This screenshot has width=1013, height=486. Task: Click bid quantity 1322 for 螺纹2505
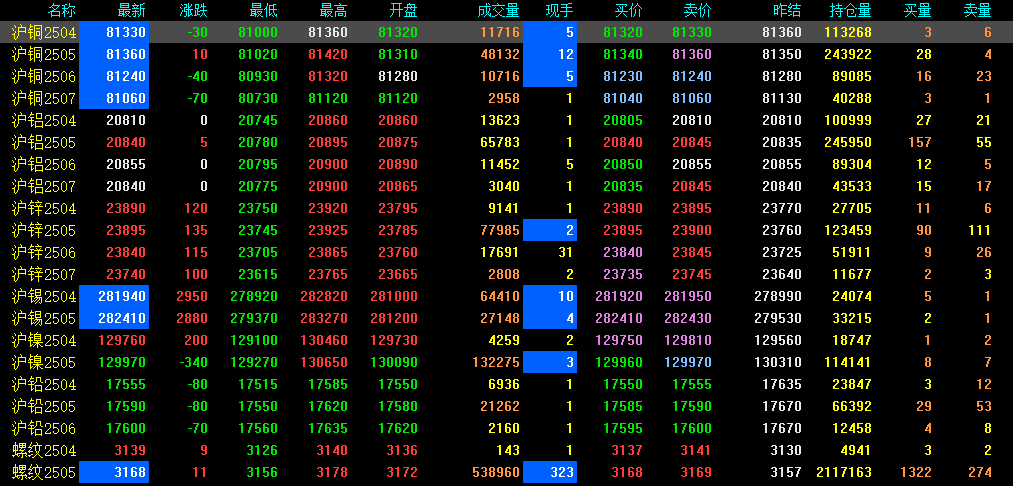click(x=916, y=472)
